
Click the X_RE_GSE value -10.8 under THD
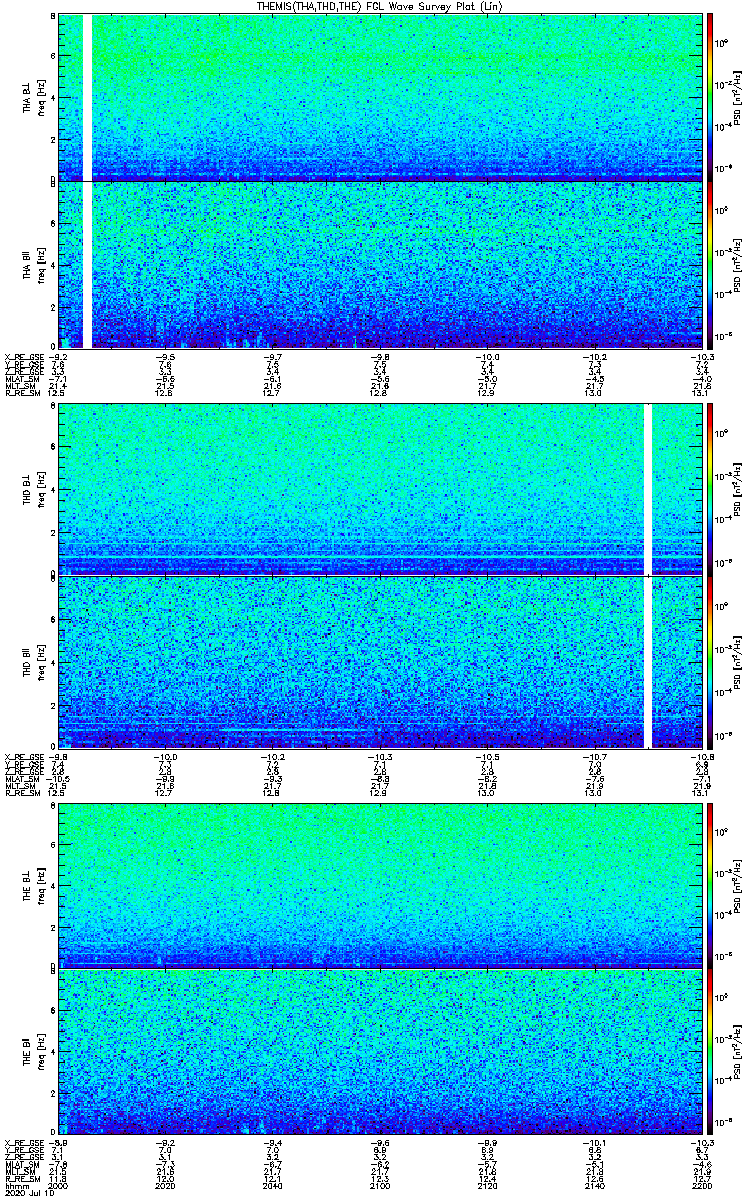click(703, 755)
